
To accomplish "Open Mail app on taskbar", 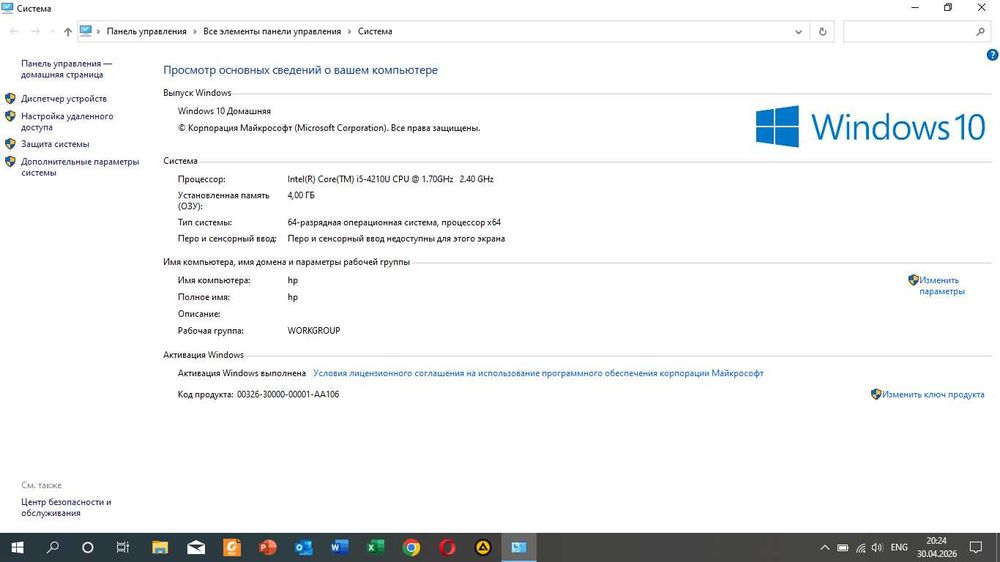I will pyautogui.click(x=196, y=547).
